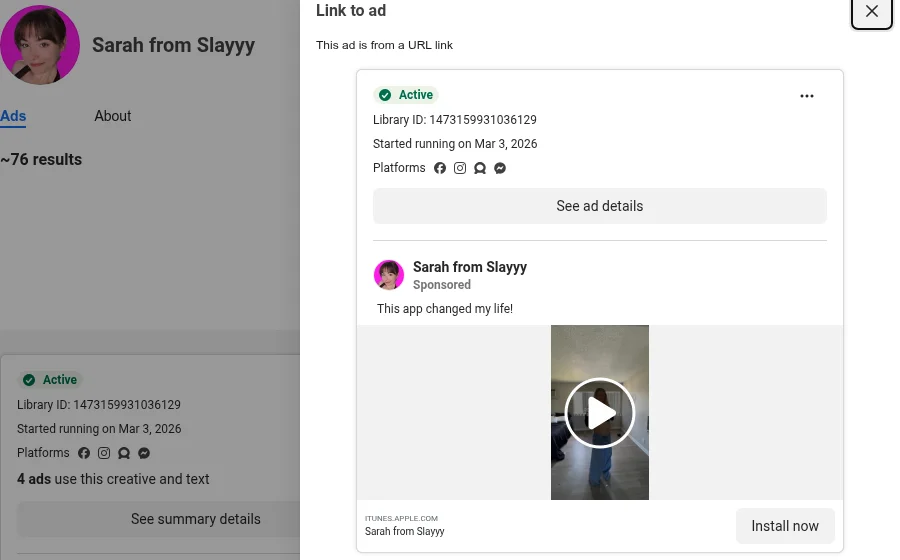Viewport: 900px width, 560px height.
Task: Click the Facebook platform icon in dialog
Action: (x=440, y=168)
